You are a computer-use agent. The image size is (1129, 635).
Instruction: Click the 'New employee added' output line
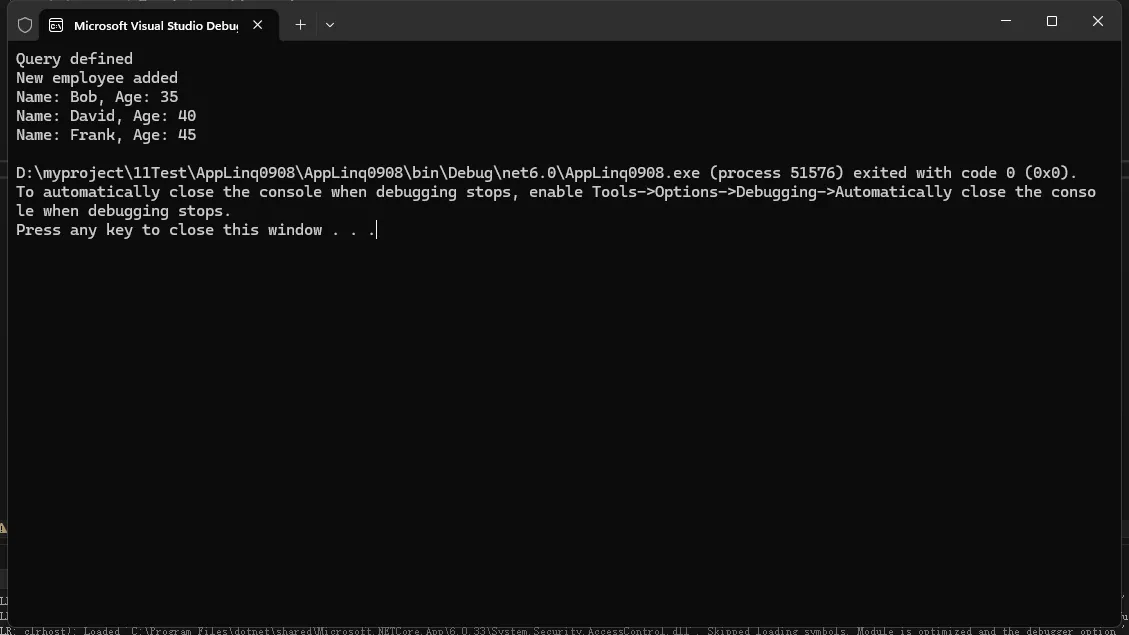[97, 78]
